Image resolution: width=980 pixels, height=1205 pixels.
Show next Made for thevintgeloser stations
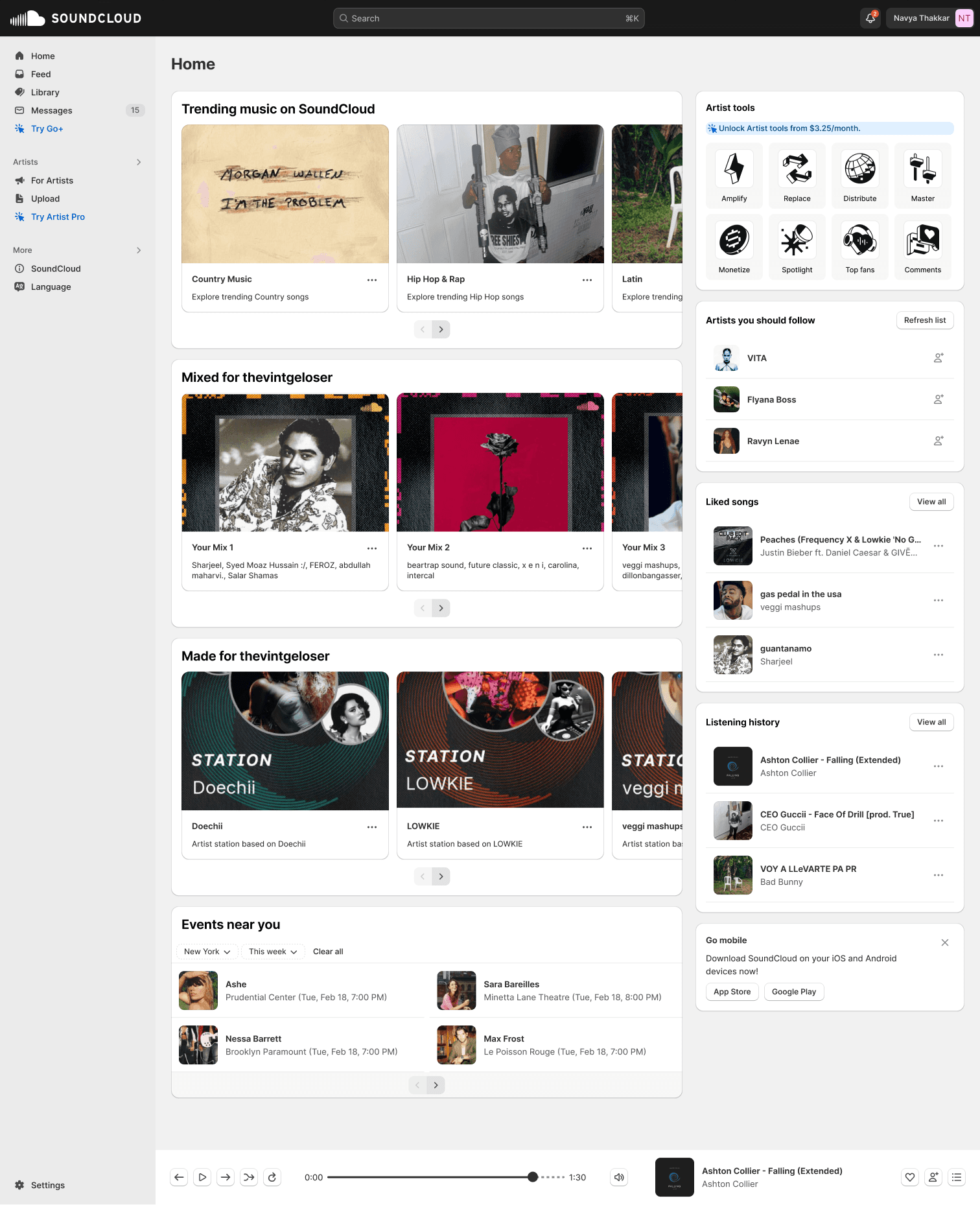(441, 876)
